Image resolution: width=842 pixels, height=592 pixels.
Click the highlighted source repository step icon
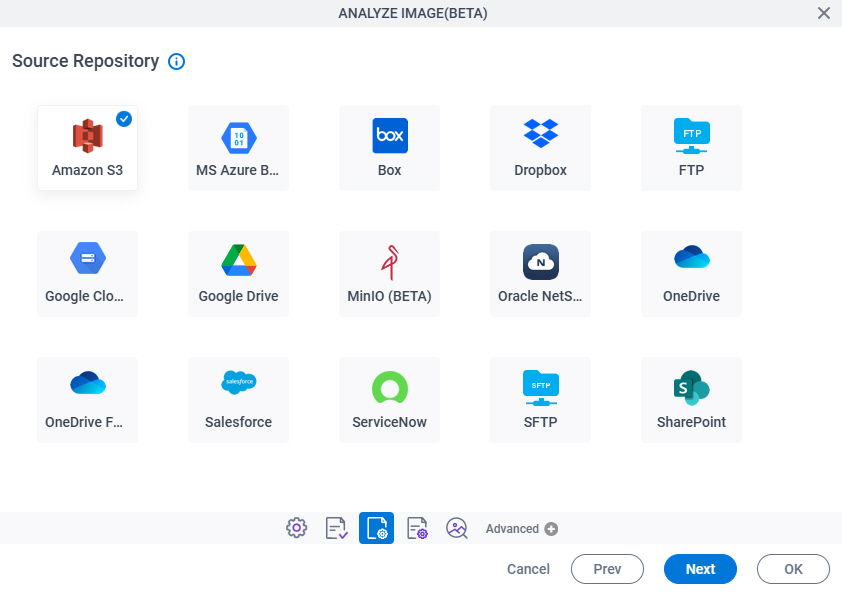coord(376,528)
